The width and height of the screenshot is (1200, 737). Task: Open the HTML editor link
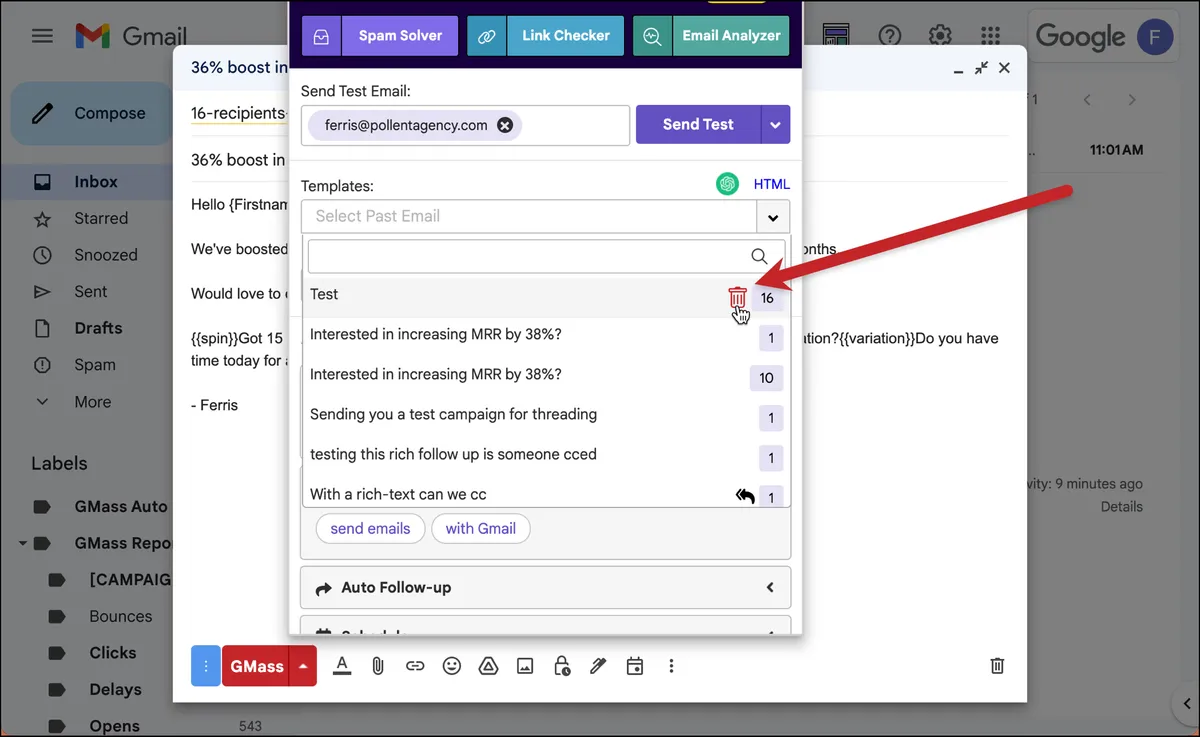771,184
